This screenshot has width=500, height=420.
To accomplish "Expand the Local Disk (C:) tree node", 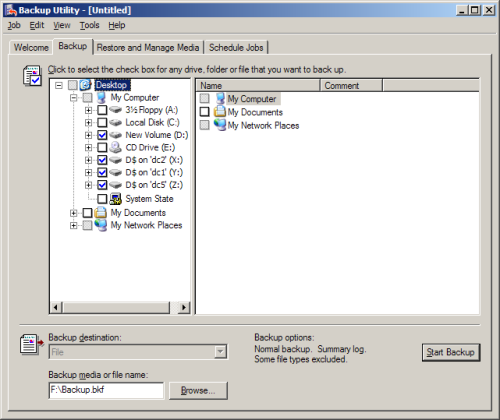I will tap(88, 123).
